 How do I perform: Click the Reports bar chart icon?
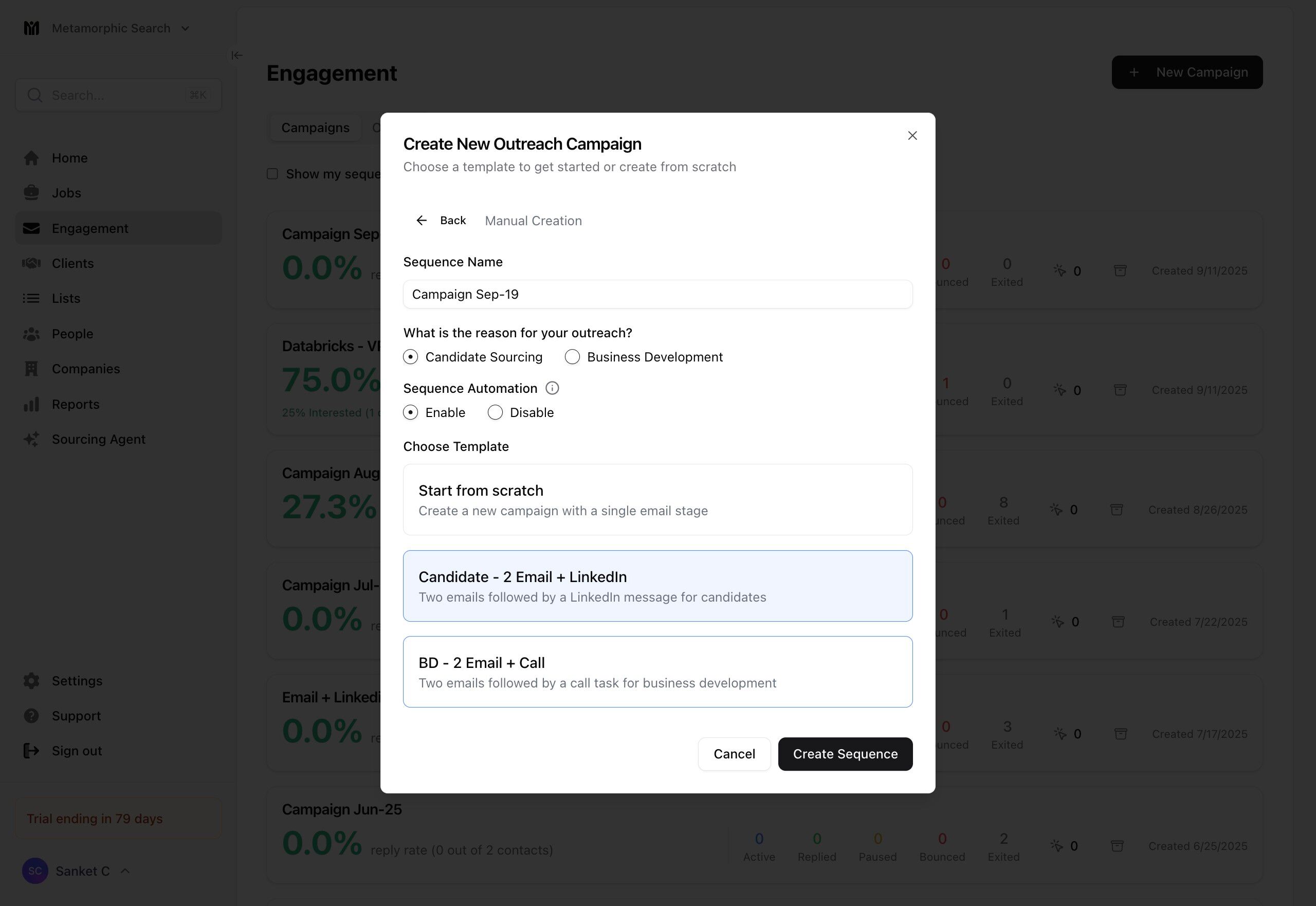(31, 404)
